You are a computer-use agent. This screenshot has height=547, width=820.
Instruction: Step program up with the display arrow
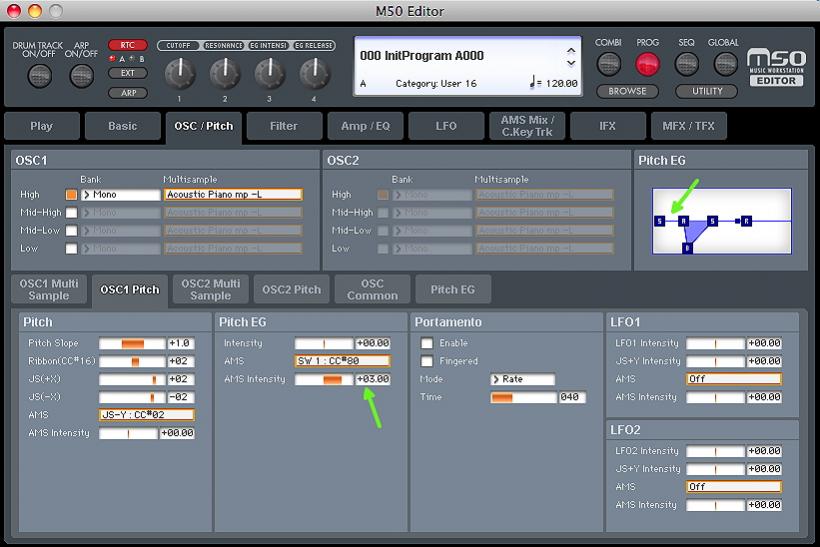tap(571, 51)
